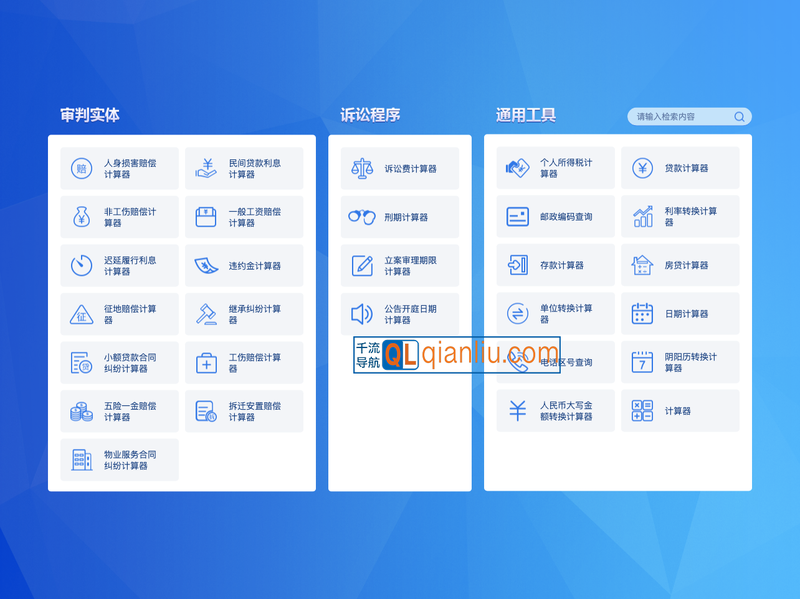Select the 个人所得税计算器 tax icon
Screen dimensions: 800x599
coord(516,167)
